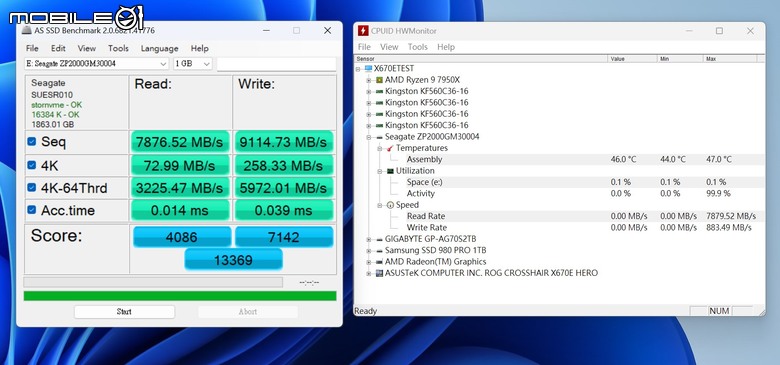Click the green benchmark progress bar
The height and width of the screenshot is (365, 780).
180,296
